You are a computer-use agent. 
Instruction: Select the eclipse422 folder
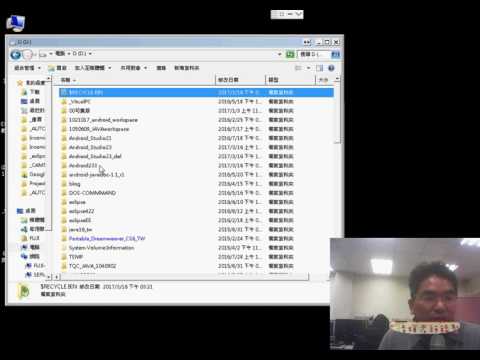pyautogui.click(x=81, y=211)
